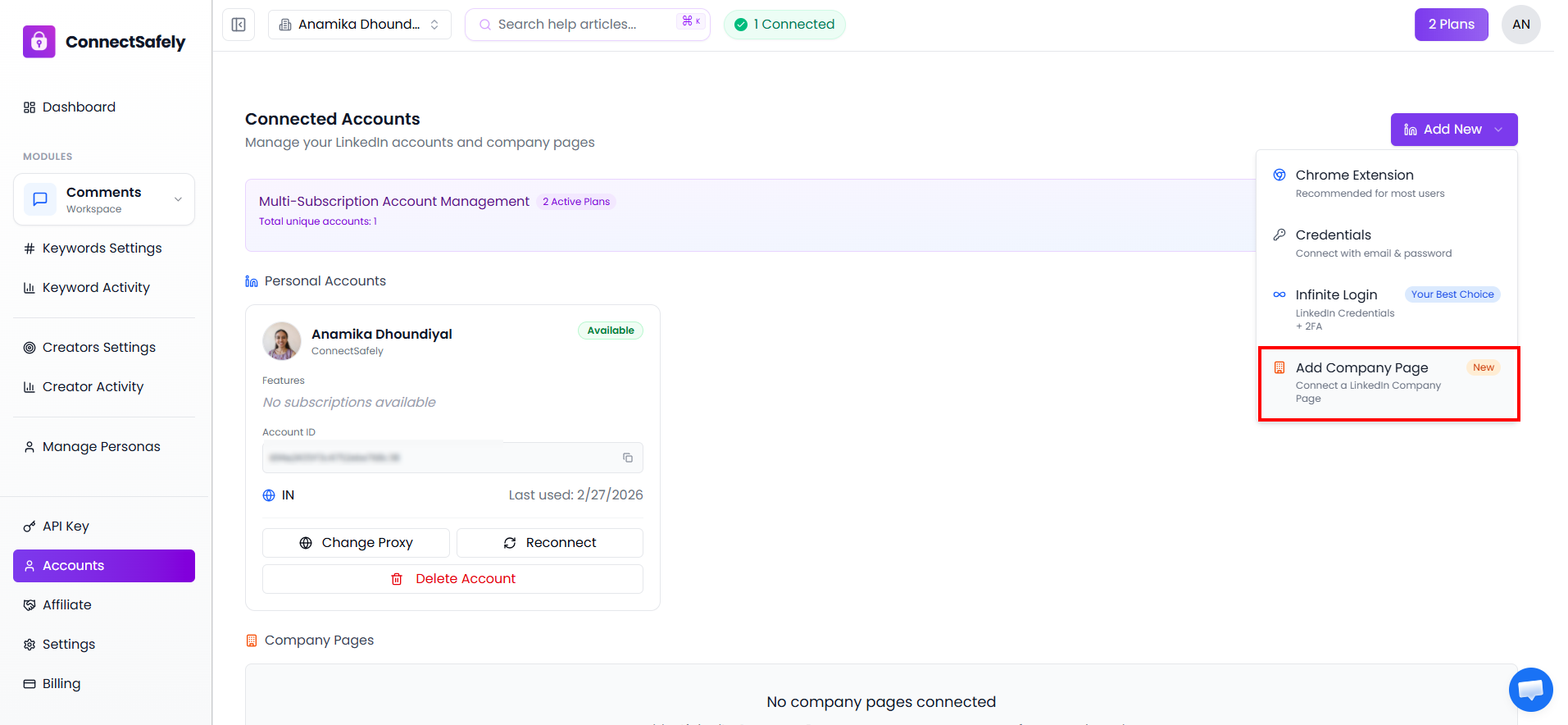The height and width of the screenshot is (725, 1568).
Task: Click the Dashboard grid icon
Action: click(30, 107)
